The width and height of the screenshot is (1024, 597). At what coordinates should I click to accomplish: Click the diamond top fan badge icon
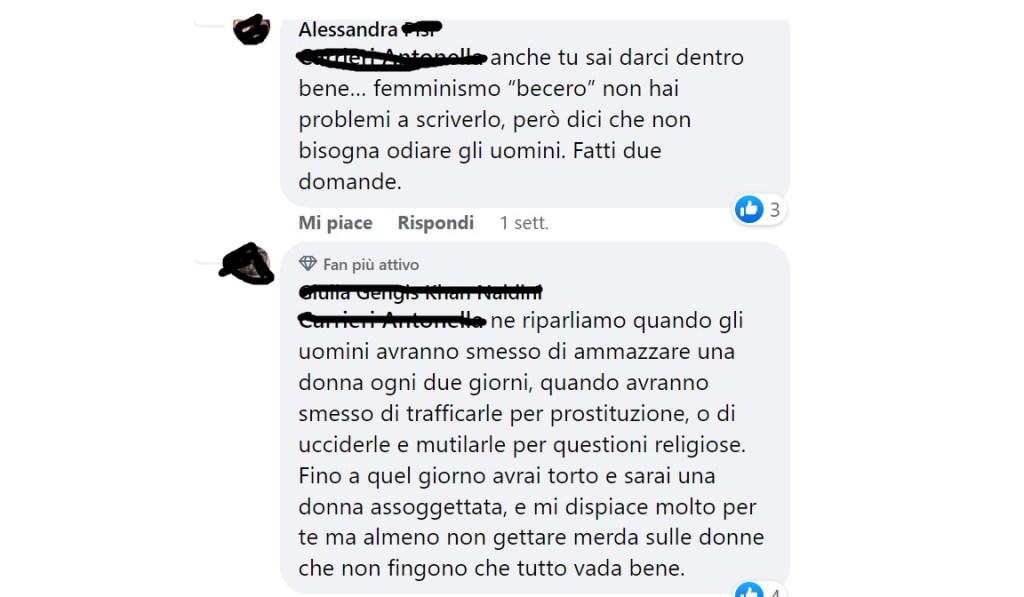pyautogui.click(x=308, y=264)
